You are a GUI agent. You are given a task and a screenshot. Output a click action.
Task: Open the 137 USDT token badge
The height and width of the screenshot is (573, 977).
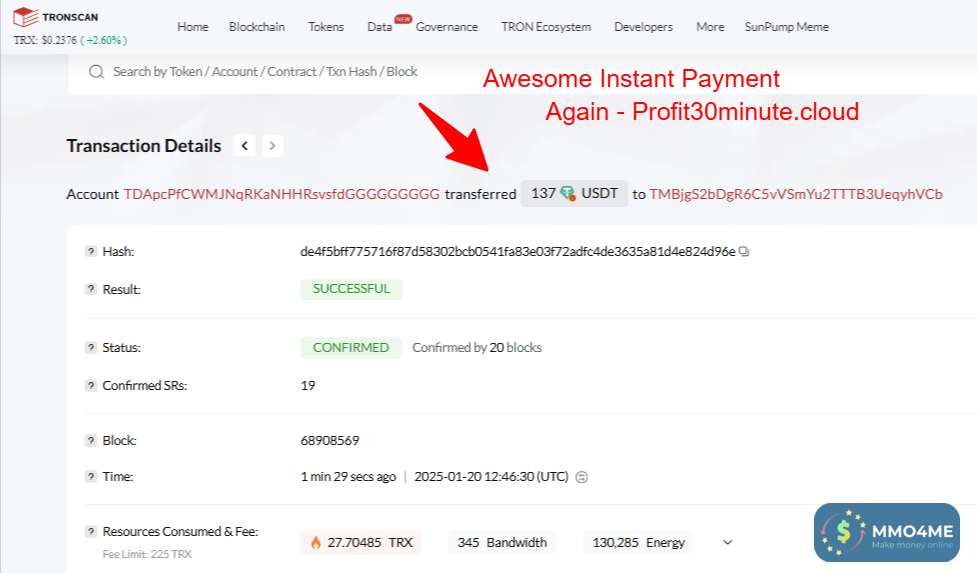point(574,194)
